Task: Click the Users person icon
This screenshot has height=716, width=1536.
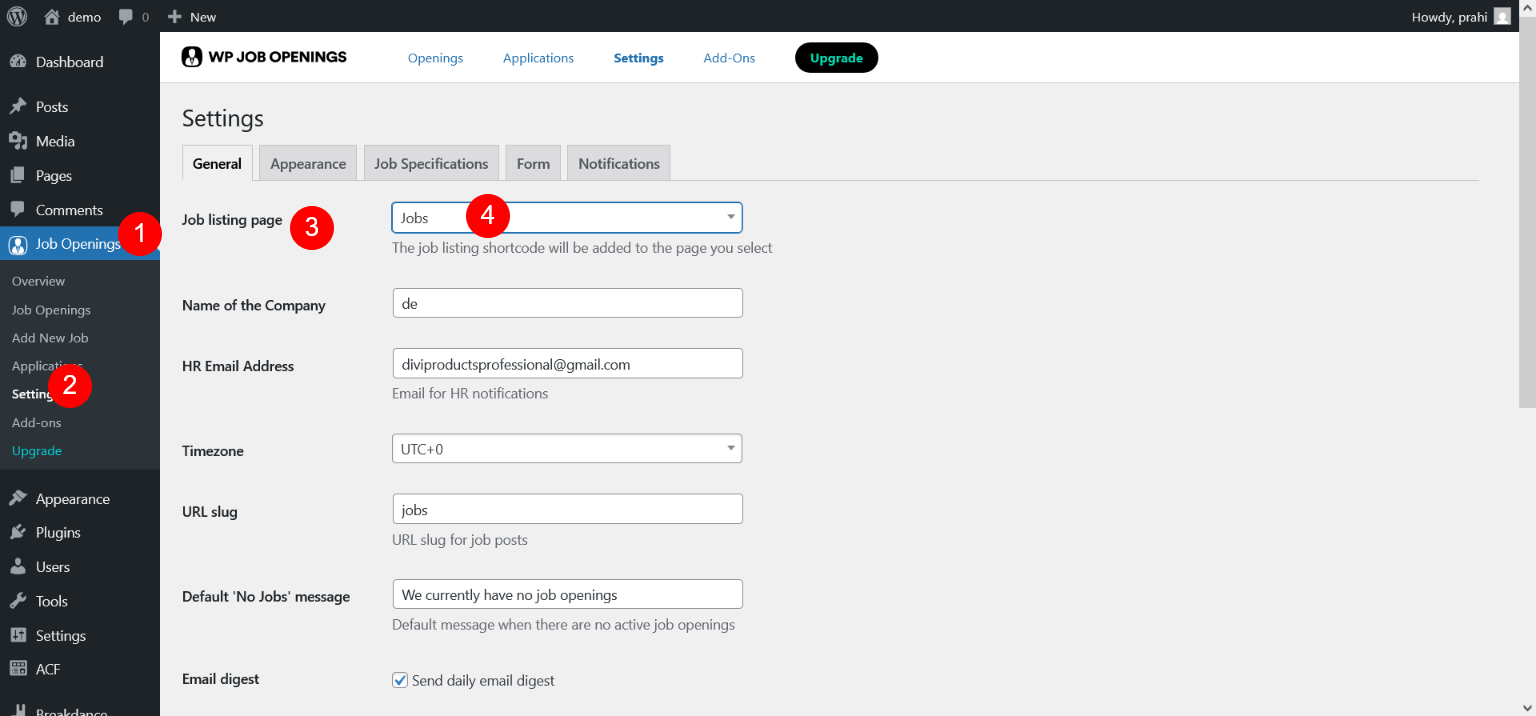Action: click(17, 567)
